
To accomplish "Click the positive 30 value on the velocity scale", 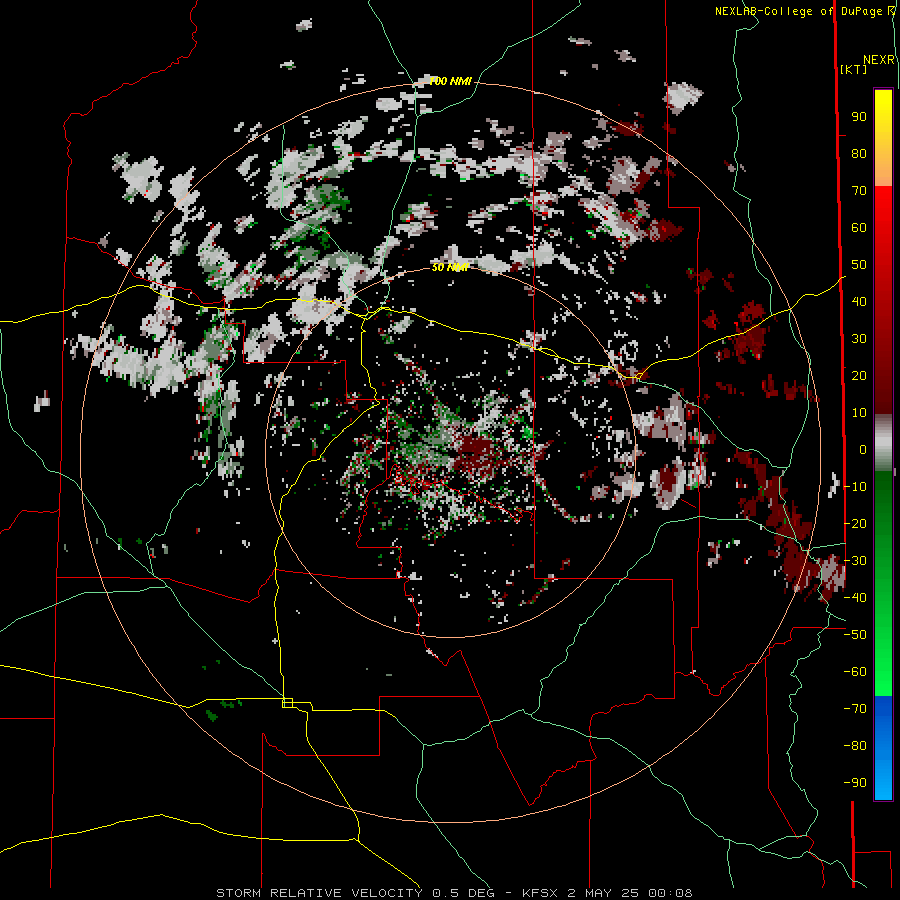I will 859,339.
